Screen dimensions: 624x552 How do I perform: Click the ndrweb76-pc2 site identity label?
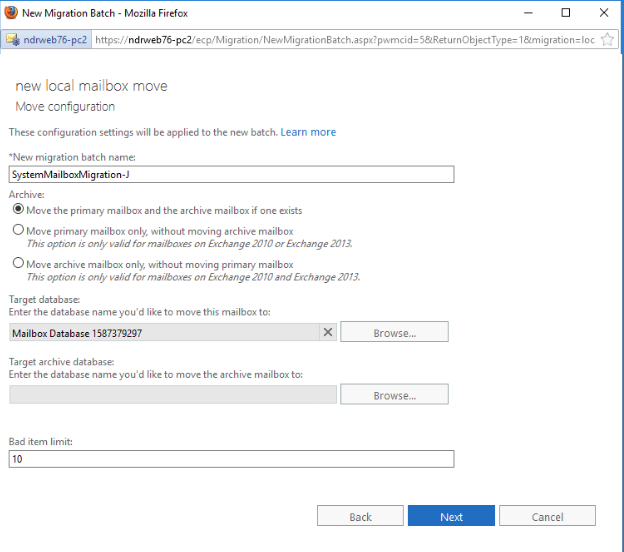pyautogui.click(x=55, y=40)
